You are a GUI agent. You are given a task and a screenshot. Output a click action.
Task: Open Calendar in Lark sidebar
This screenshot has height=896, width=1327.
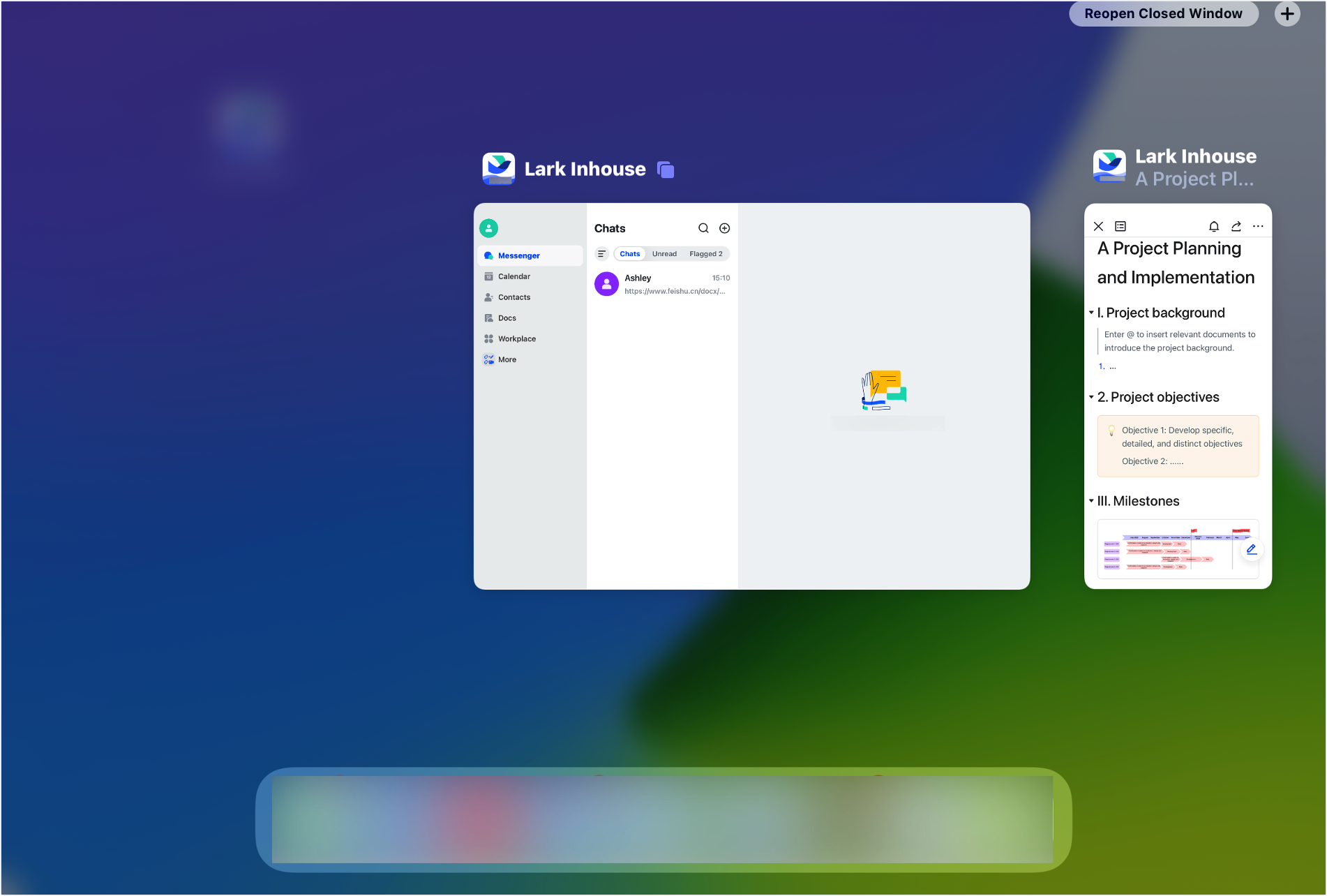click(530, 276)
